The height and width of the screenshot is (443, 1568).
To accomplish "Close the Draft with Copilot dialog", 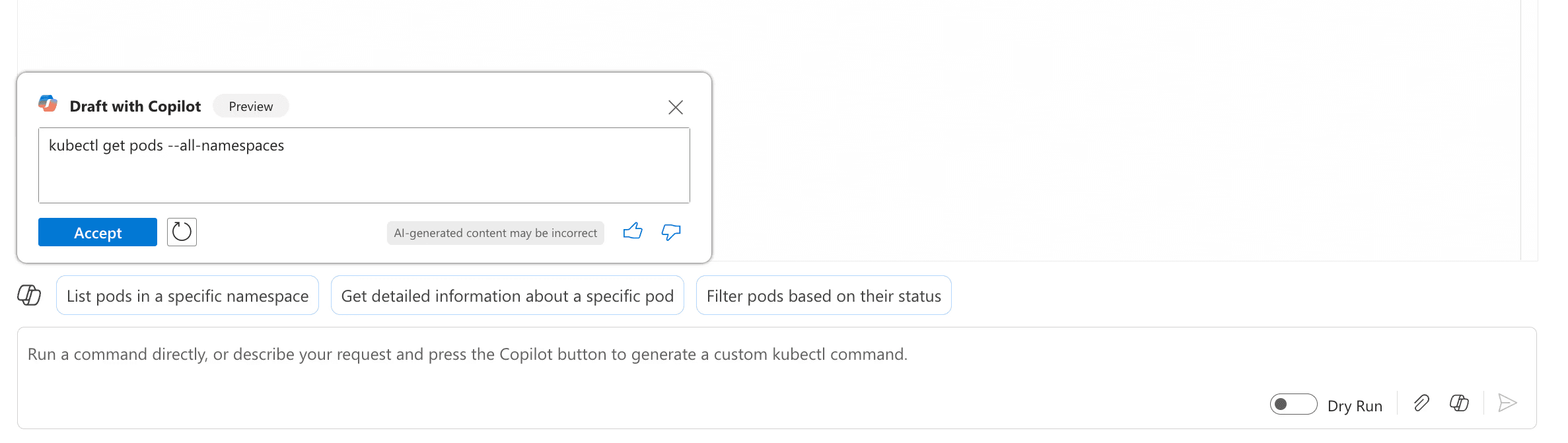I will (675, 107).
